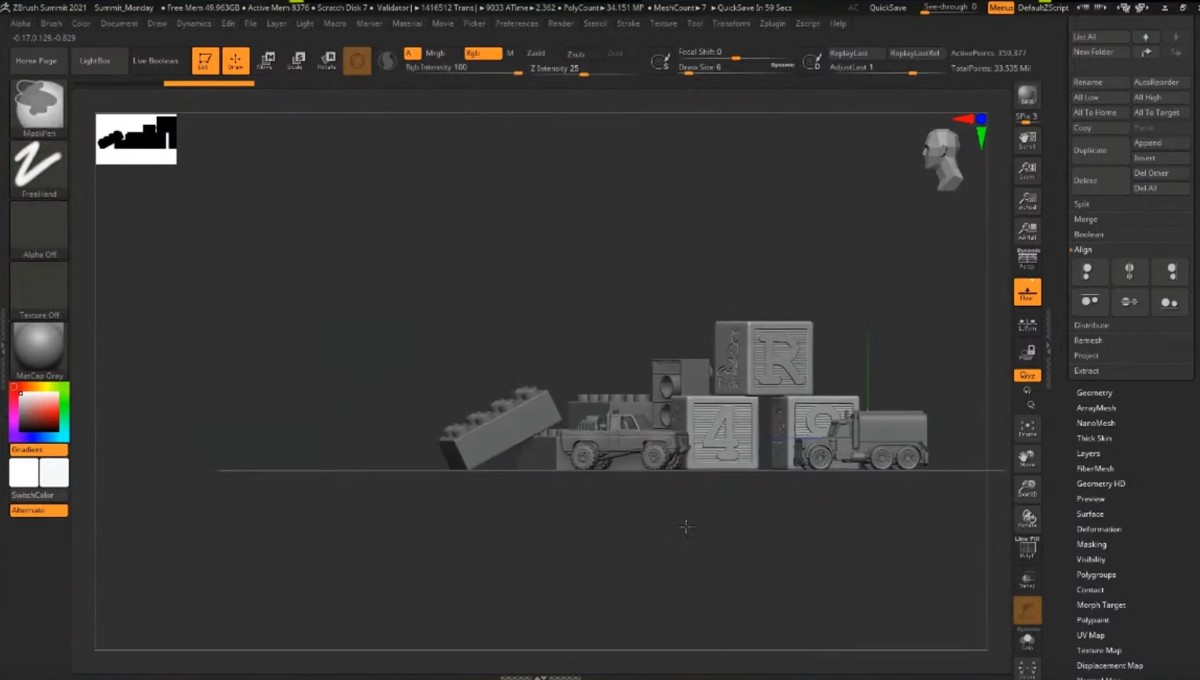Click the Frame view icon
Viewport: 1200px width, 680px height.
click(1027, 429)
